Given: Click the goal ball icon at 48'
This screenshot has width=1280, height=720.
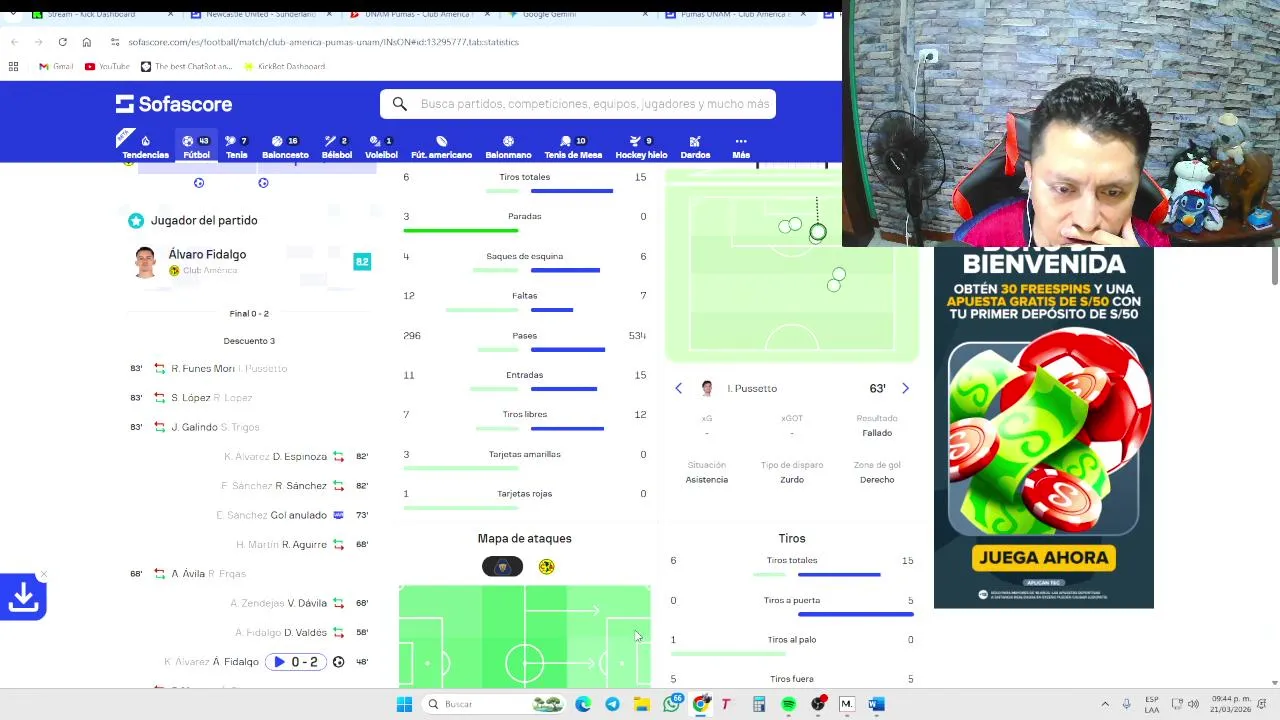Looking at the screenshot, I should coord(338,662).
